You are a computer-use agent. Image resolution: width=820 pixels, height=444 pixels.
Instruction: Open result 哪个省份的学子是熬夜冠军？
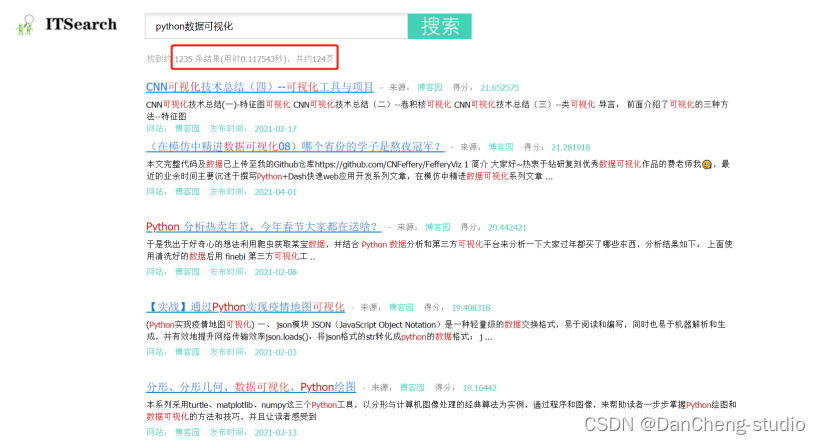(295, 146)
